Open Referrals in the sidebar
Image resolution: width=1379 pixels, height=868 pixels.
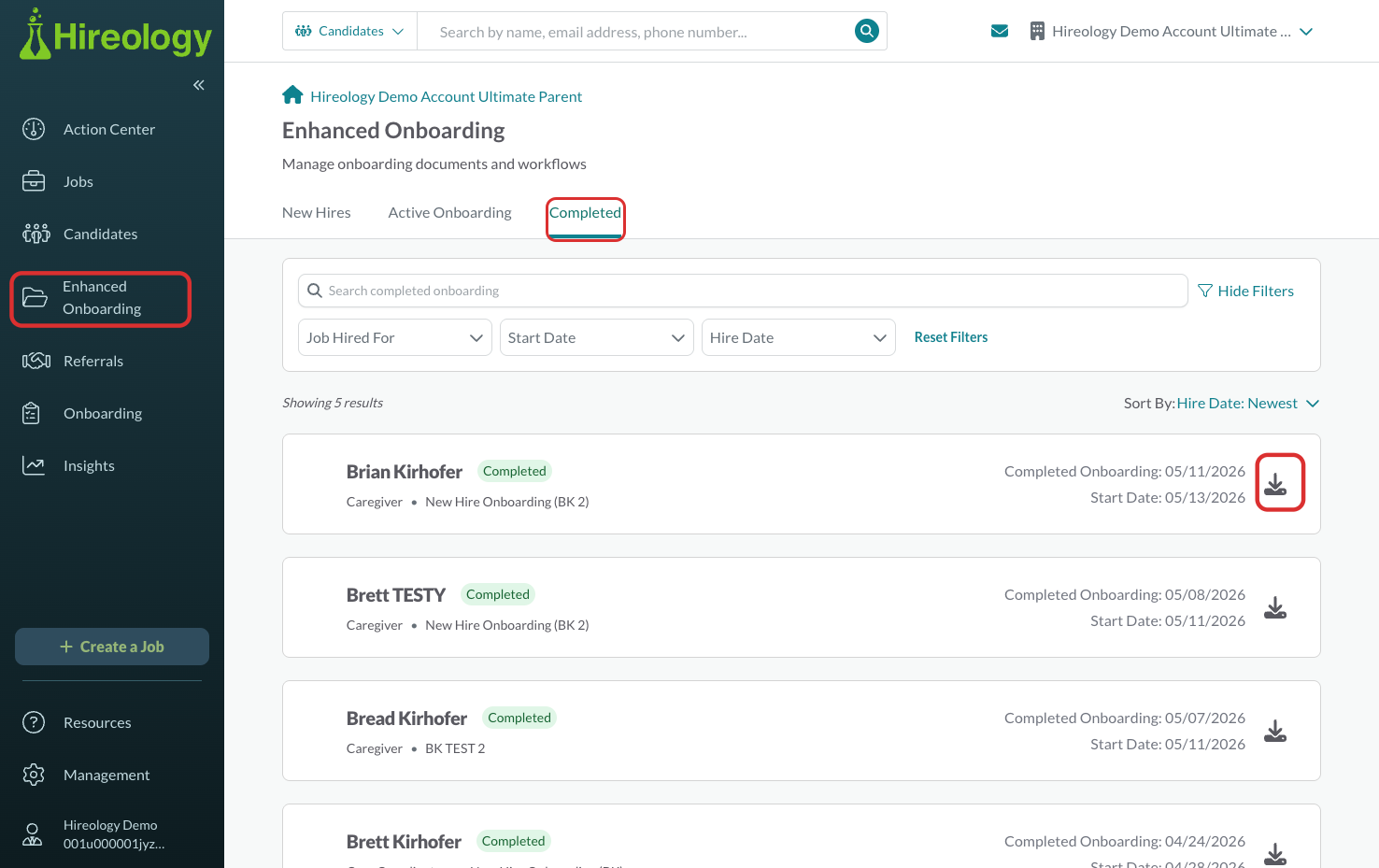click(x=93, y=361)
